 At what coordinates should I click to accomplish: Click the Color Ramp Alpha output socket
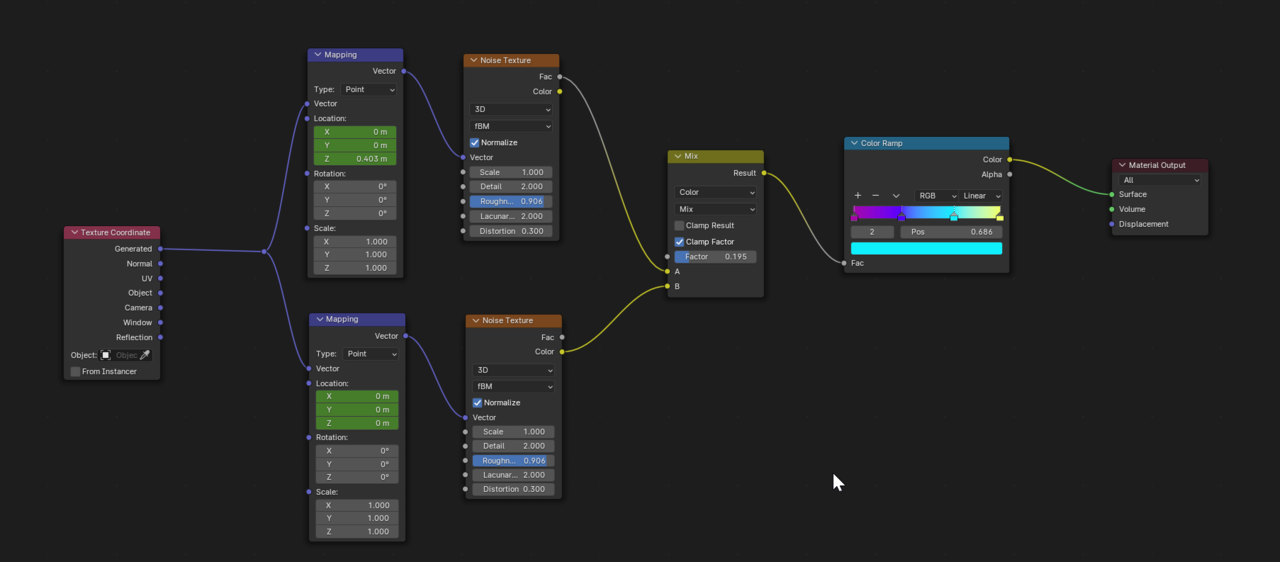pyautogui.click(x=1009, y=174)
